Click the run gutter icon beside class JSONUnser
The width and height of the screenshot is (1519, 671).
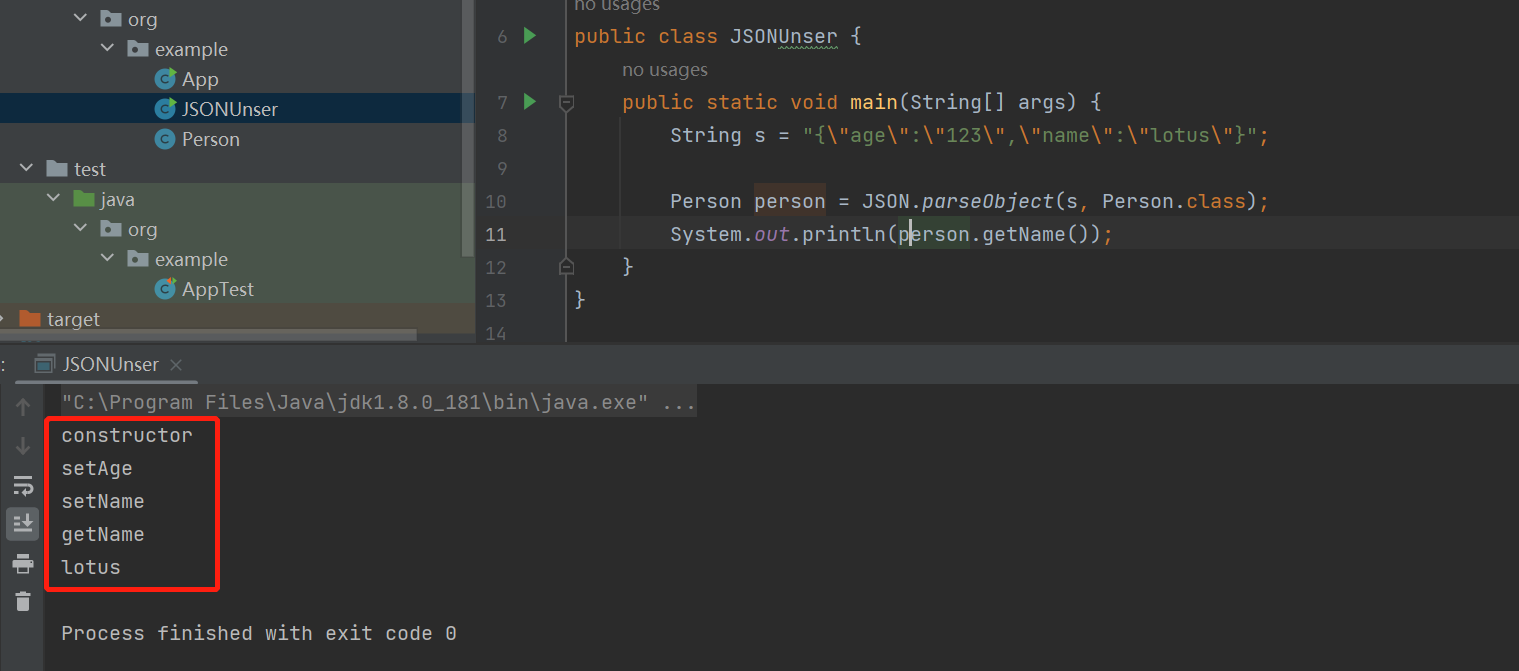(x=530, y=37)
